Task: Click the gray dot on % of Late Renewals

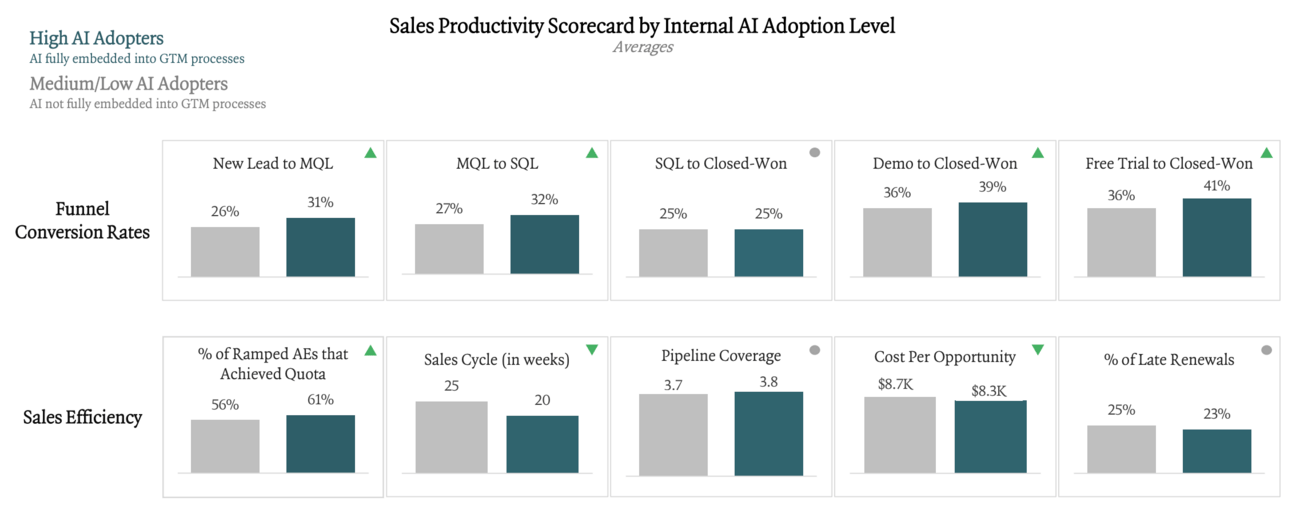Action: pos(1266,350)
